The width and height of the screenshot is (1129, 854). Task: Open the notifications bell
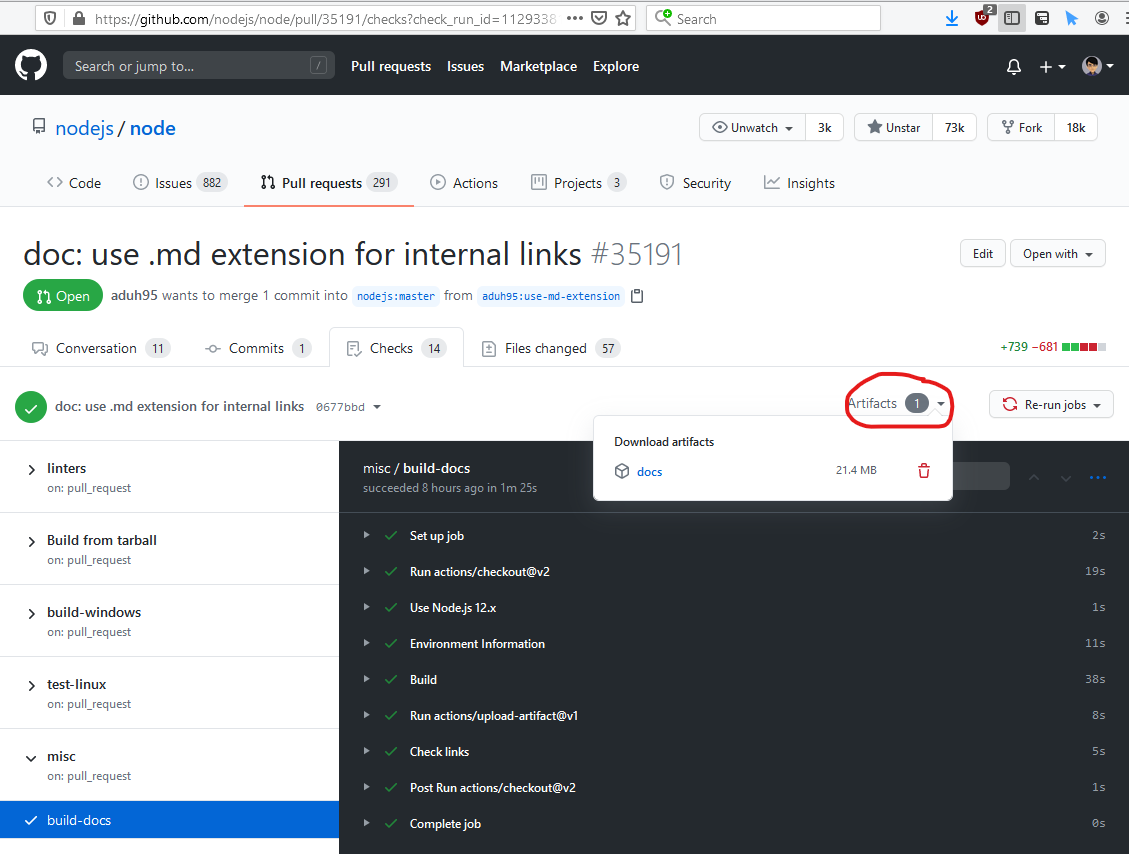pos(1014,66)
